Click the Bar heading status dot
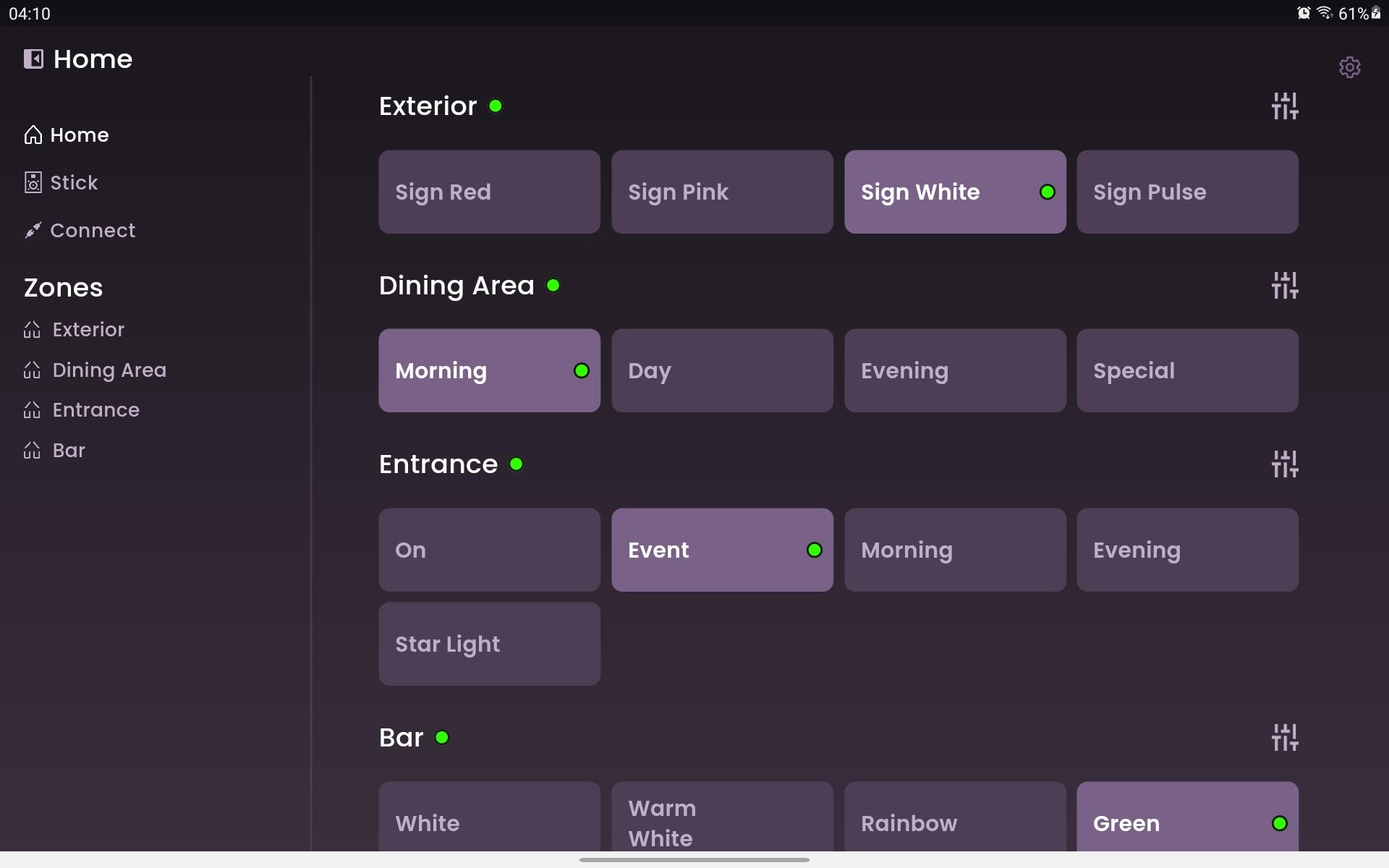 coord(442,738)
